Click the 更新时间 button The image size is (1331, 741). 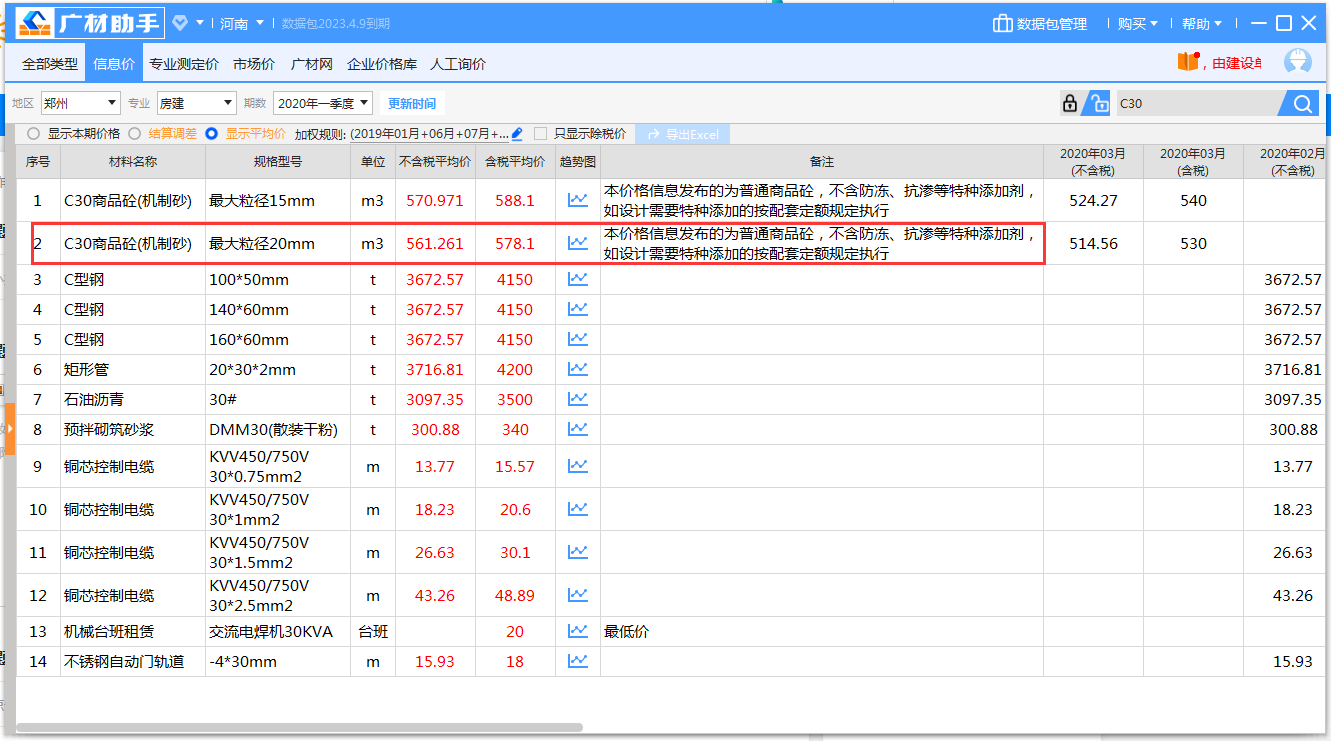[412, 103]
